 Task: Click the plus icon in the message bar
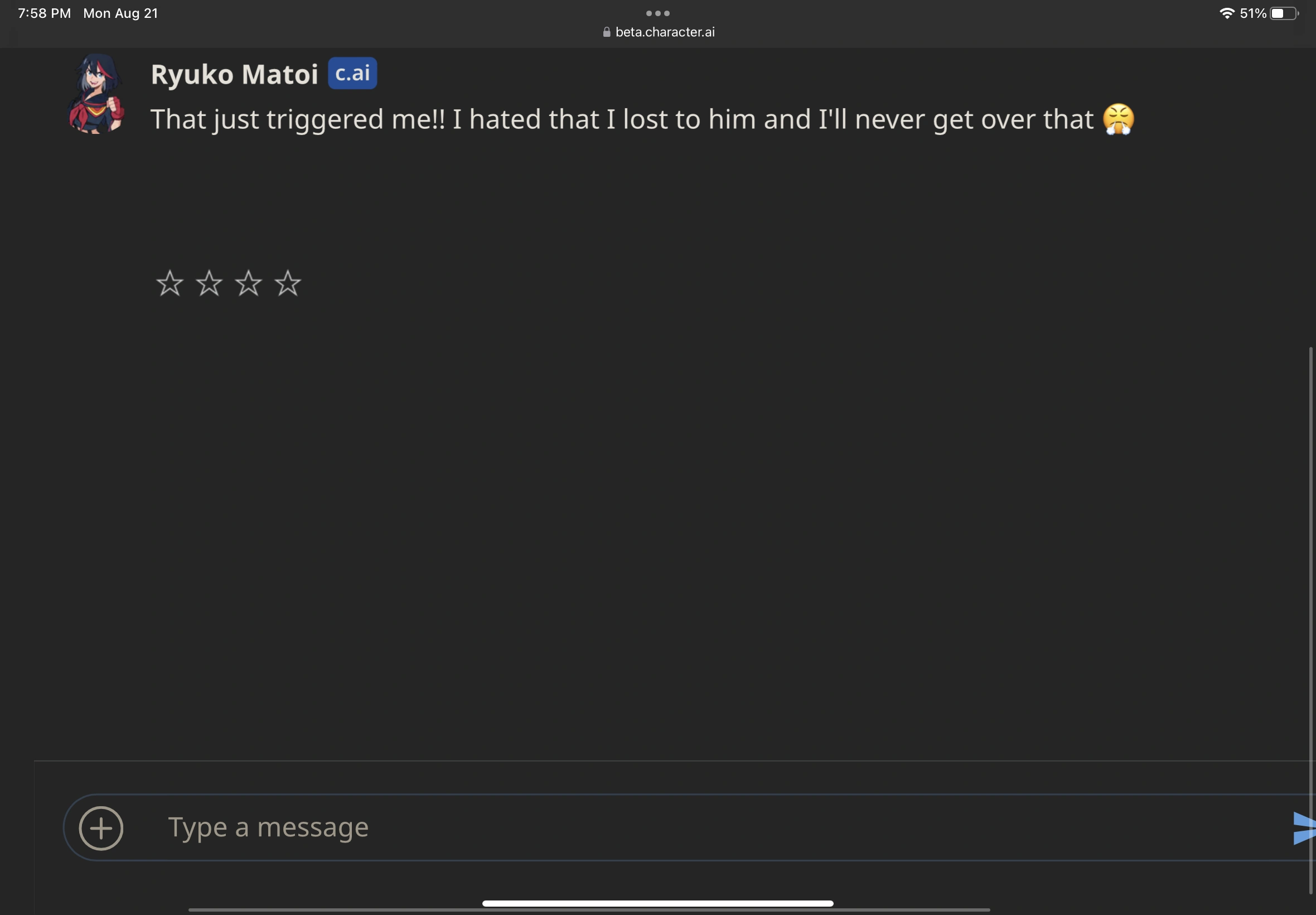101,828
